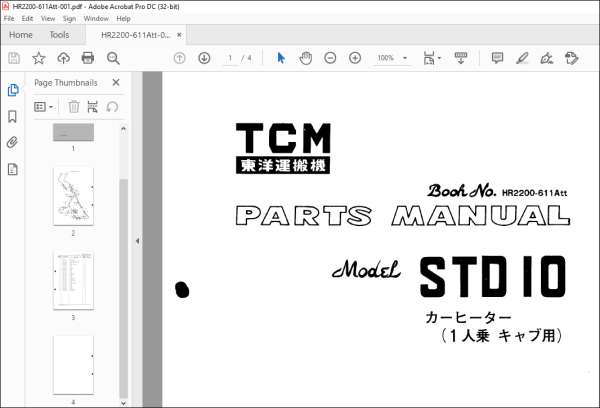Switch to the Tools tab

coord(59,35)
